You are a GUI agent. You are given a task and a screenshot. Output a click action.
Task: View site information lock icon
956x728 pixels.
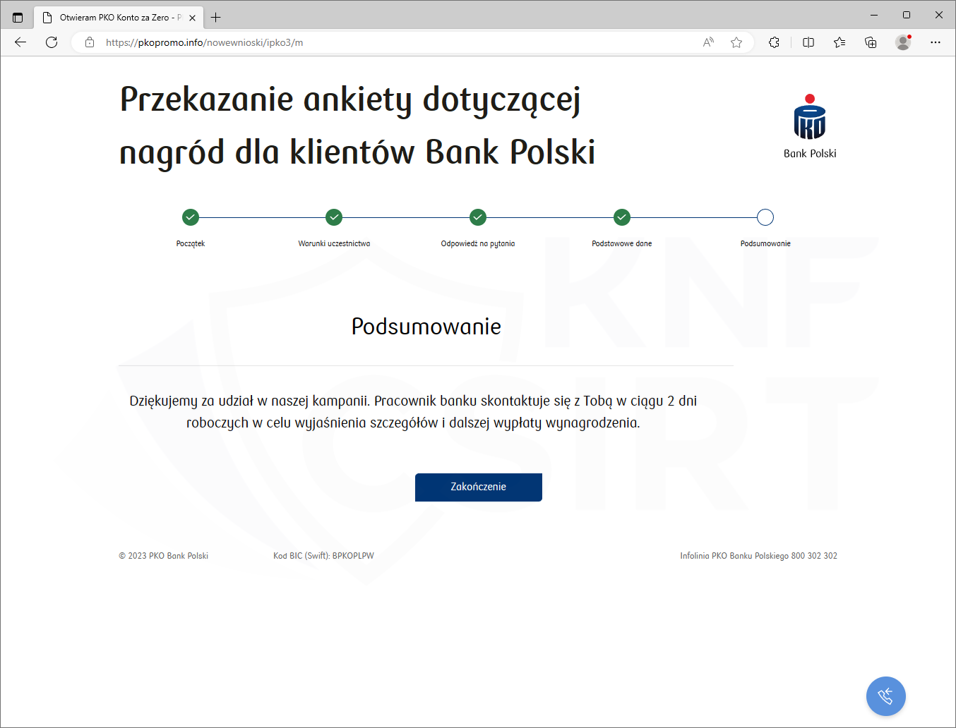click(x=89, y=42)
